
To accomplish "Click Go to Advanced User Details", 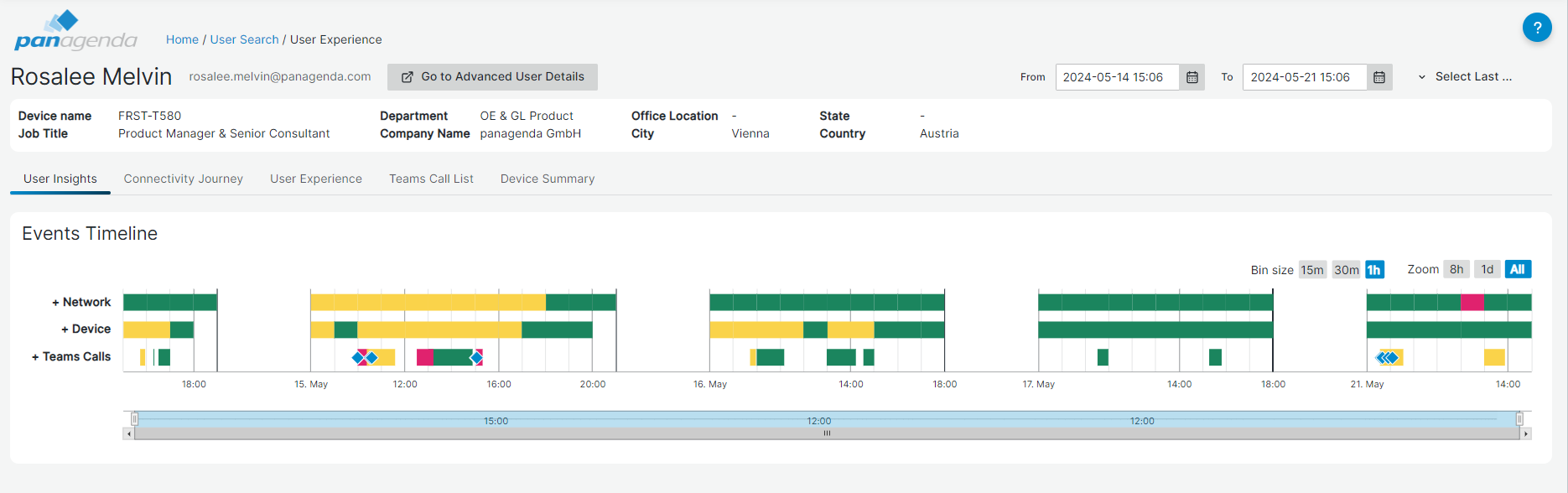I will click(492, 76).
